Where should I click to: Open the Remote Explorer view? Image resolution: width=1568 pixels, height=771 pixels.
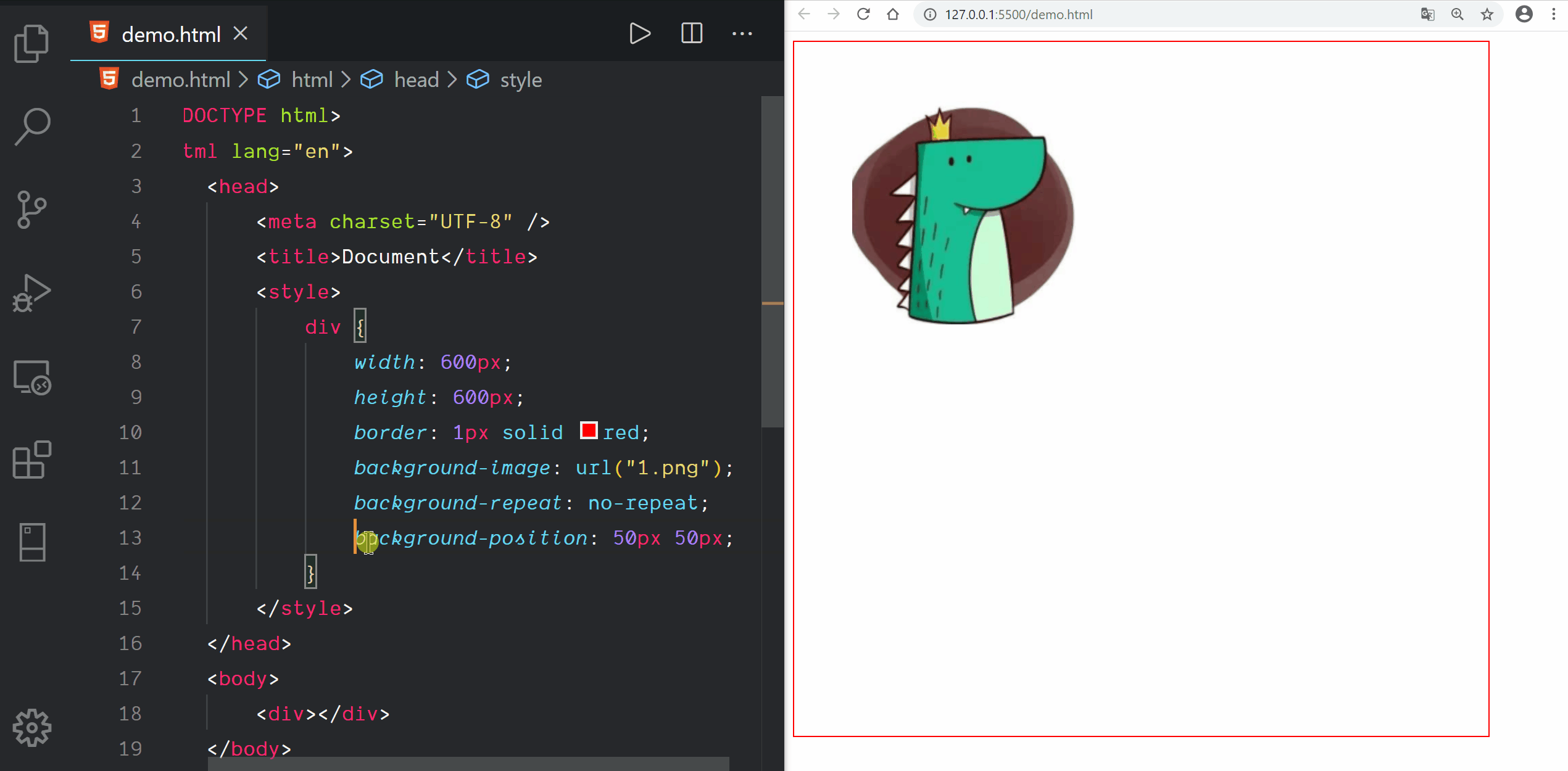click(x=31, y=377)
